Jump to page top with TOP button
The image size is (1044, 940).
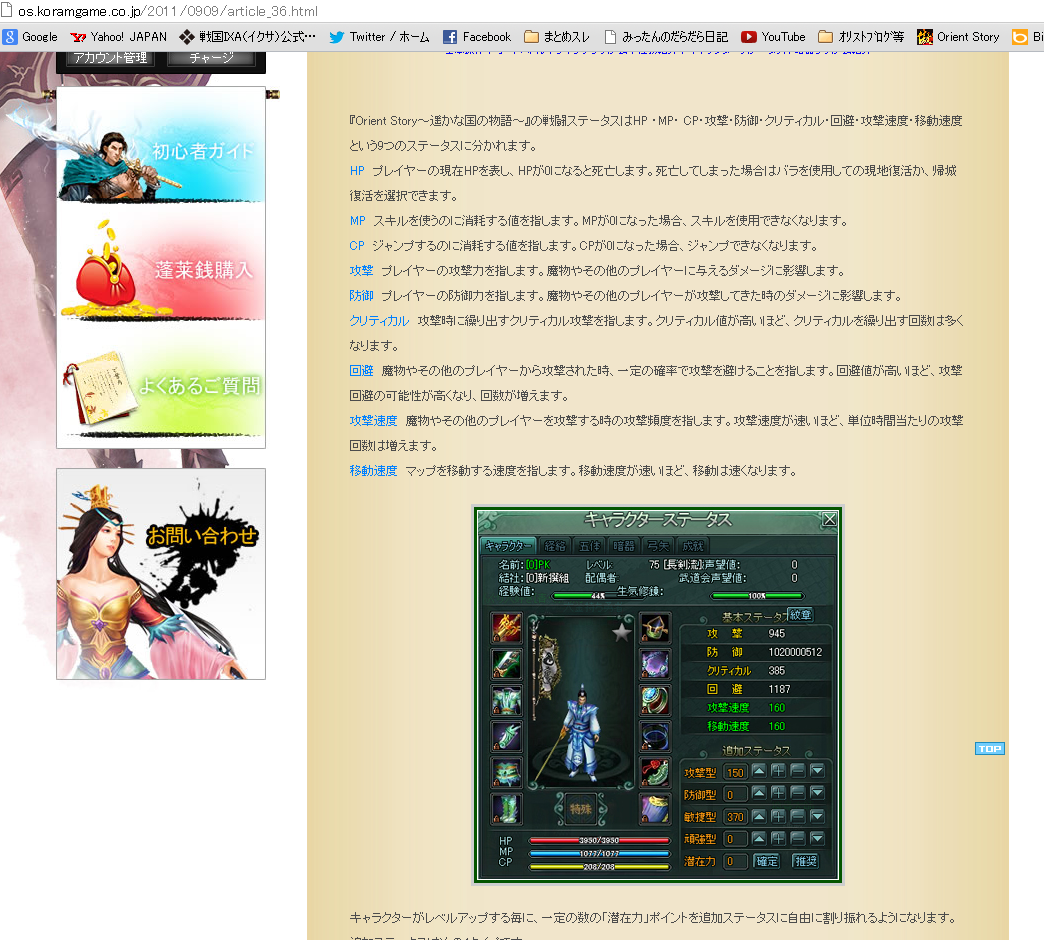989,749
